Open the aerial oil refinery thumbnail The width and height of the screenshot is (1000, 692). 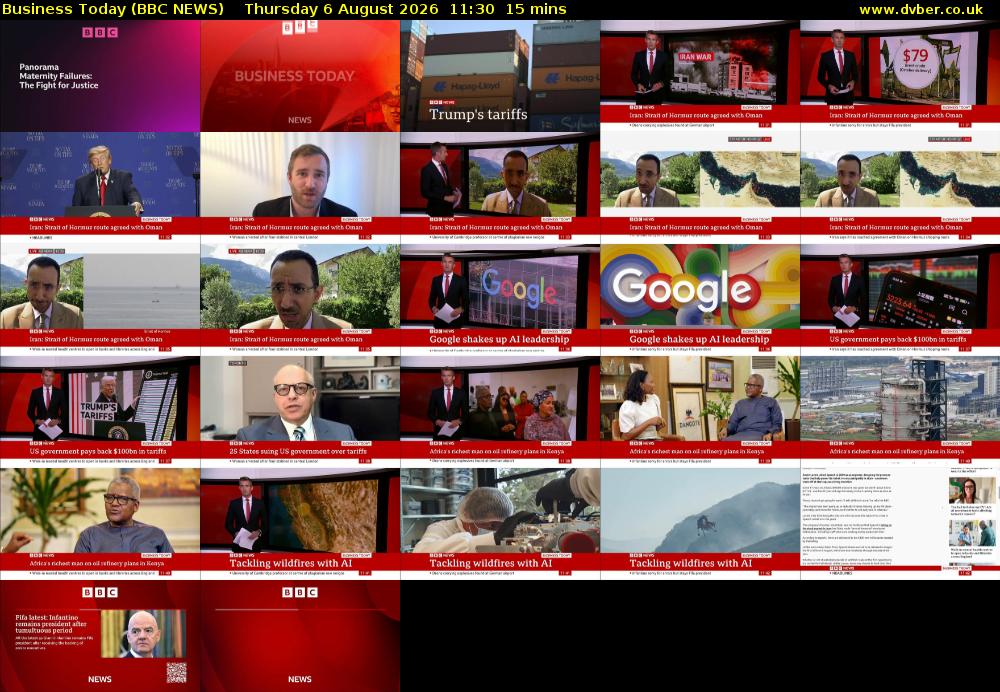[x=901, y=412]
